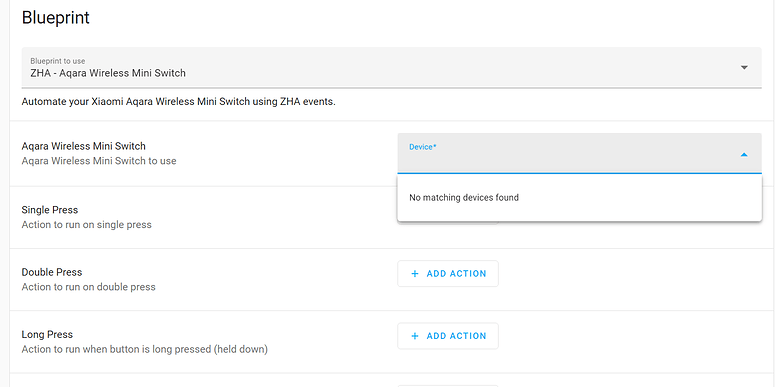Click the Double Press label

tap(52, 272)
